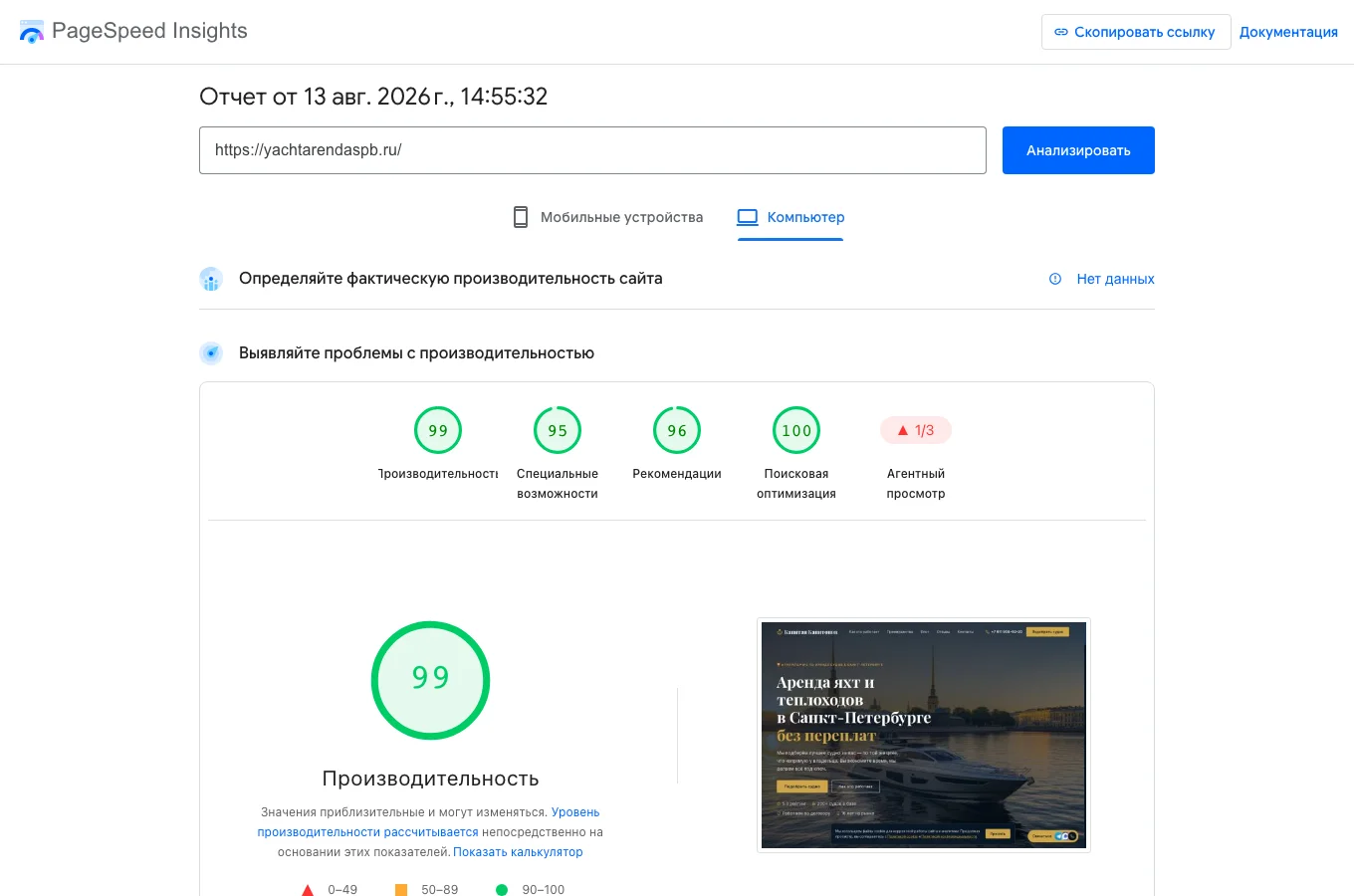Click Определяйте фактическую производительность сайта heading
Viewport: 1354px width, 896px height.
(x=450, y=279)
